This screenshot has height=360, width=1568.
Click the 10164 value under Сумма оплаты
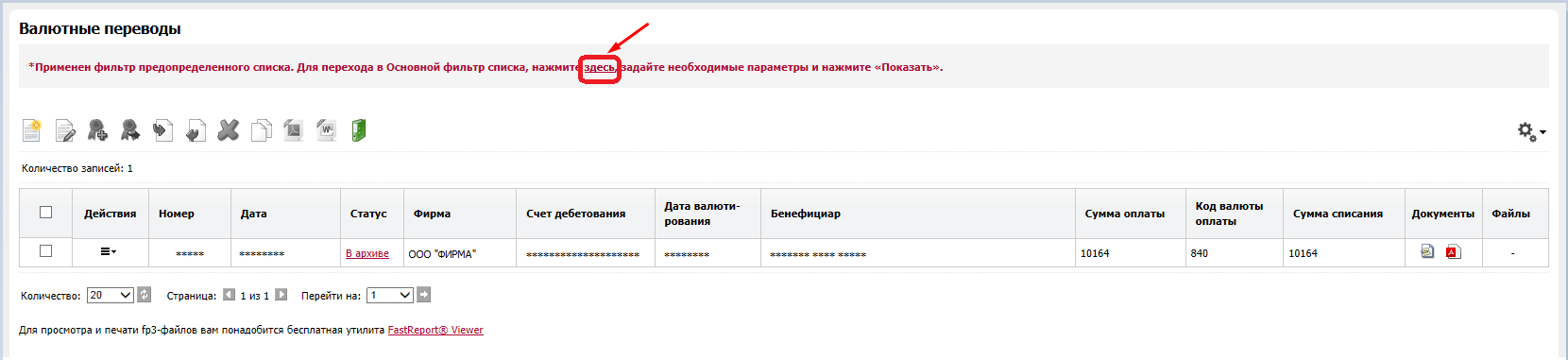pos(1095,253)
